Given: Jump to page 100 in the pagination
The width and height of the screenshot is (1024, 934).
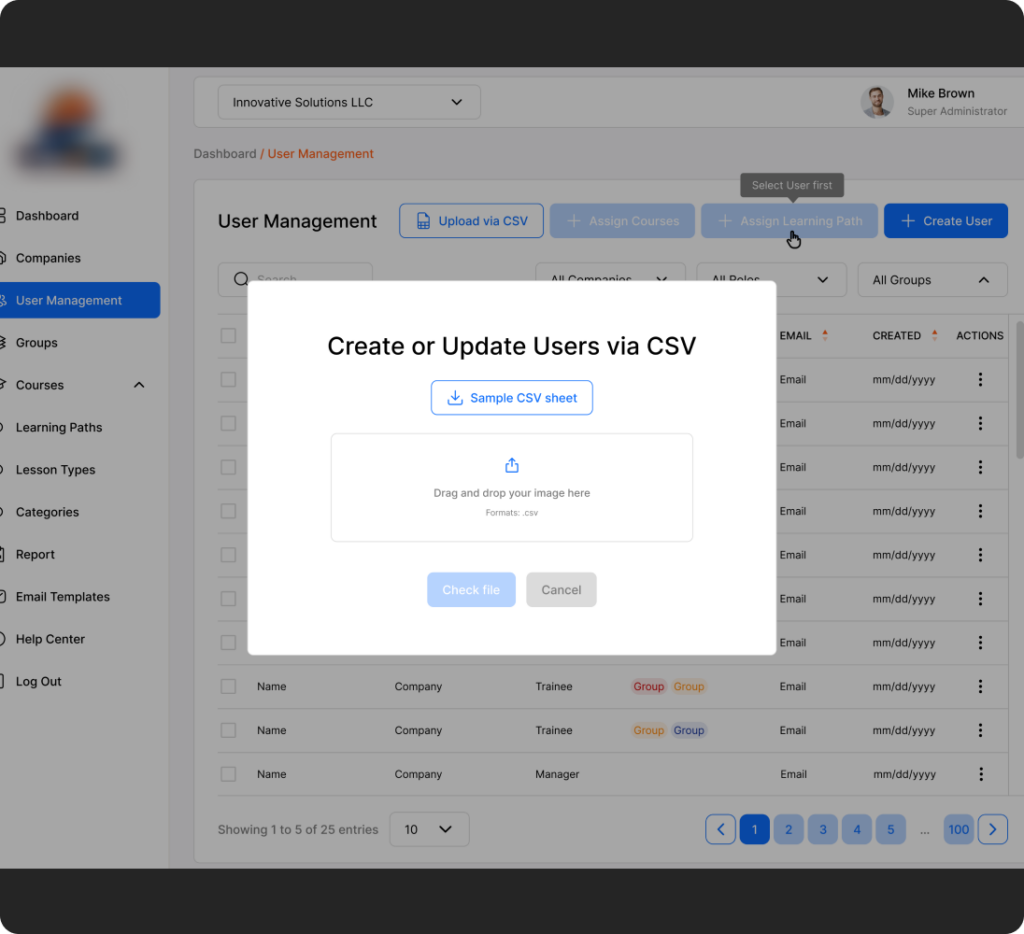Looking at the screenshot, I should (959, 829).
